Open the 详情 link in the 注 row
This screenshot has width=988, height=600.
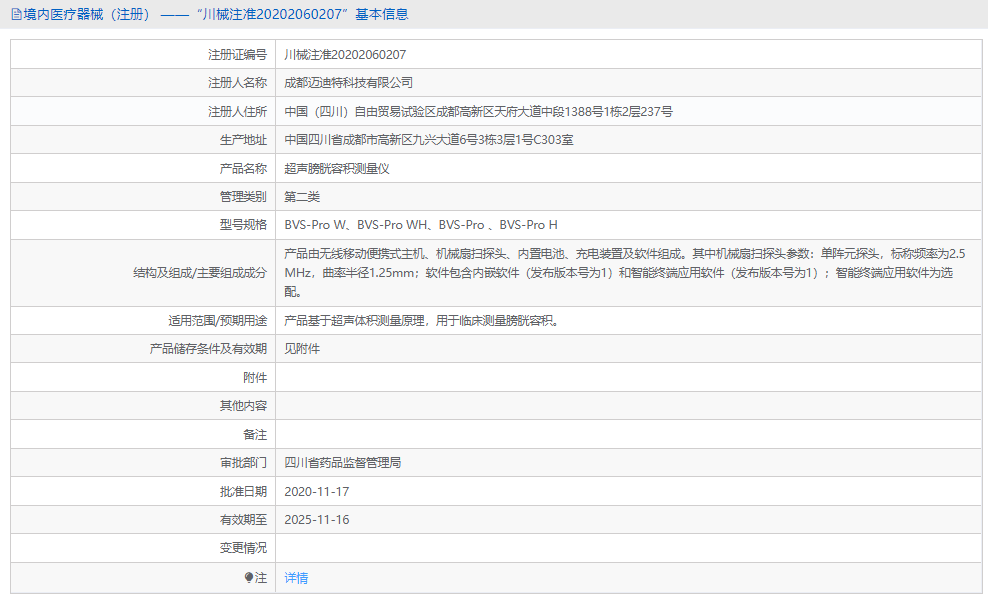pyautogui.click(x=295, y=578)
